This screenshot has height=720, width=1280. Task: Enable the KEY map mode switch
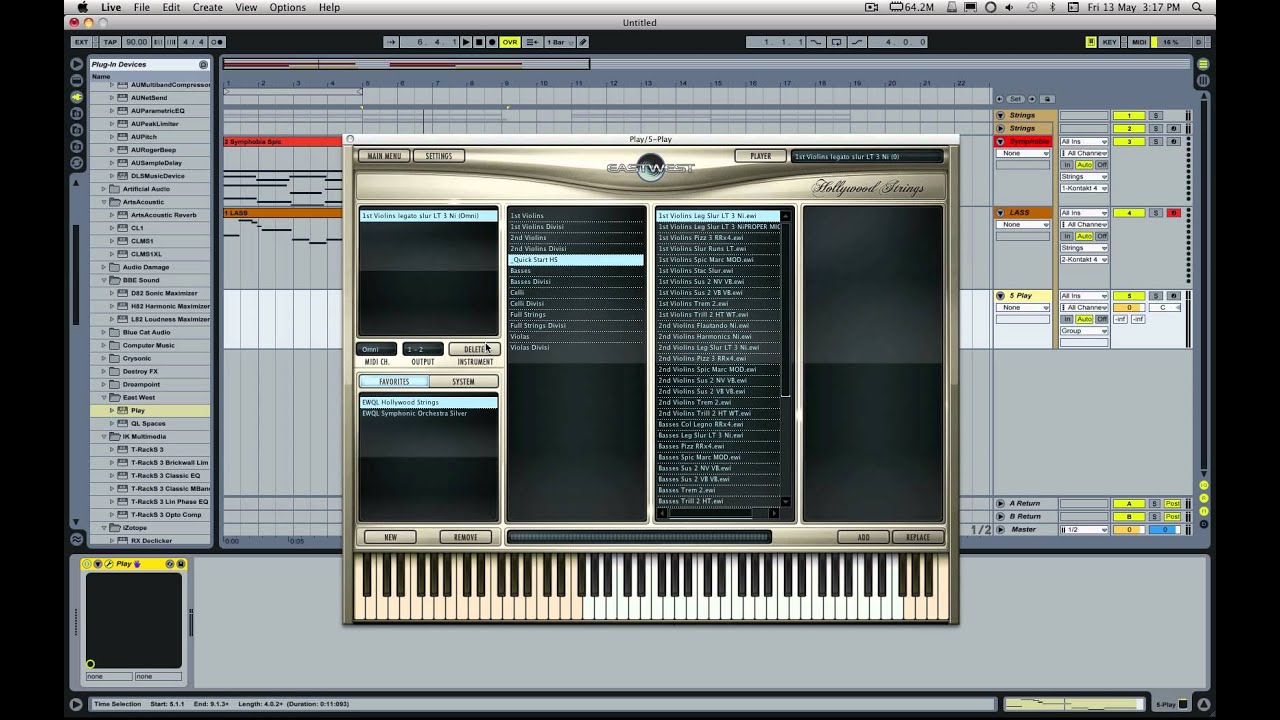point(1109,42)
